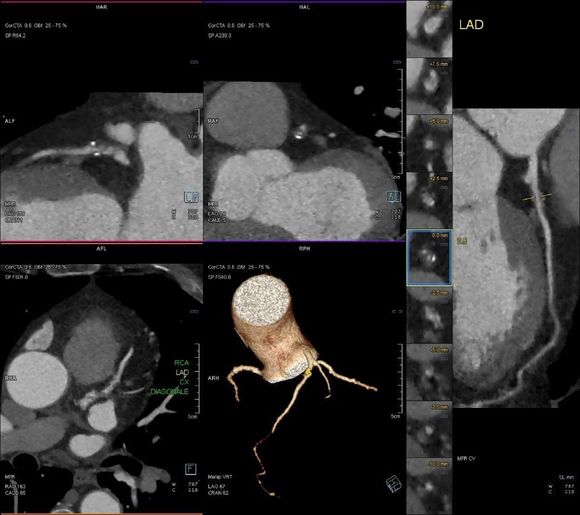Click the small view icon at top-right of axial panel
Screen dimensions: 580x515
[x=194, y=312]
